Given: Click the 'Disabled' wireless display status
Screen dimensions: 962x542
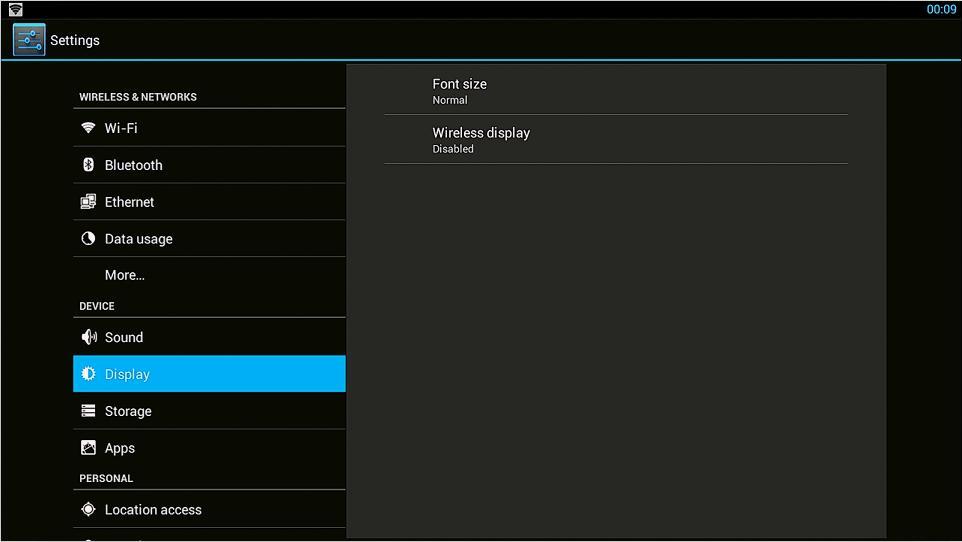Looking at the screenshot, I should (453, 149).
